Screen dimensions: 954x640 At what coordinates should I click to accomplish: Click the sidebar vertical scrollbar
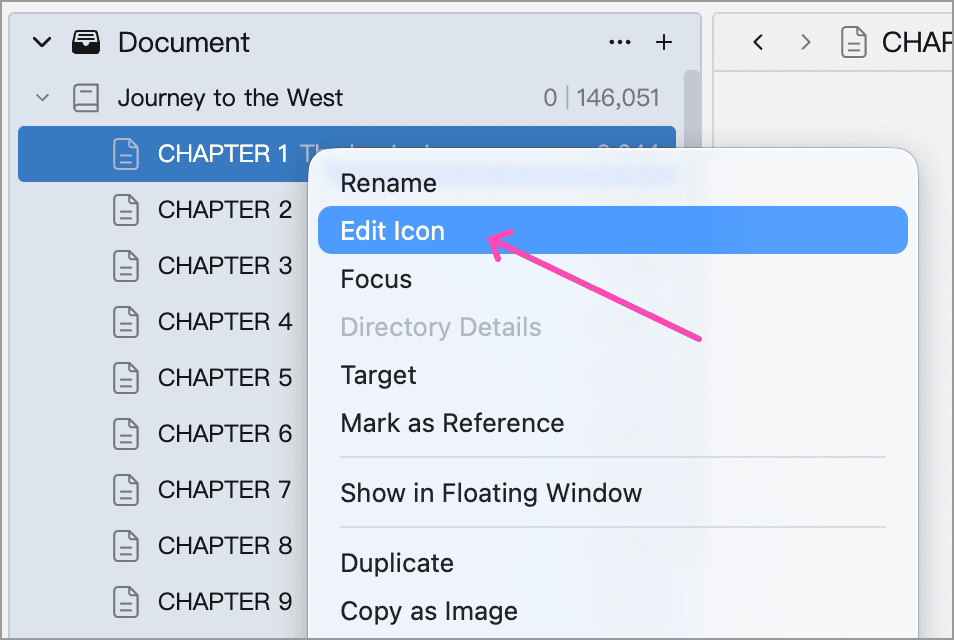click(x=691, y=110)
